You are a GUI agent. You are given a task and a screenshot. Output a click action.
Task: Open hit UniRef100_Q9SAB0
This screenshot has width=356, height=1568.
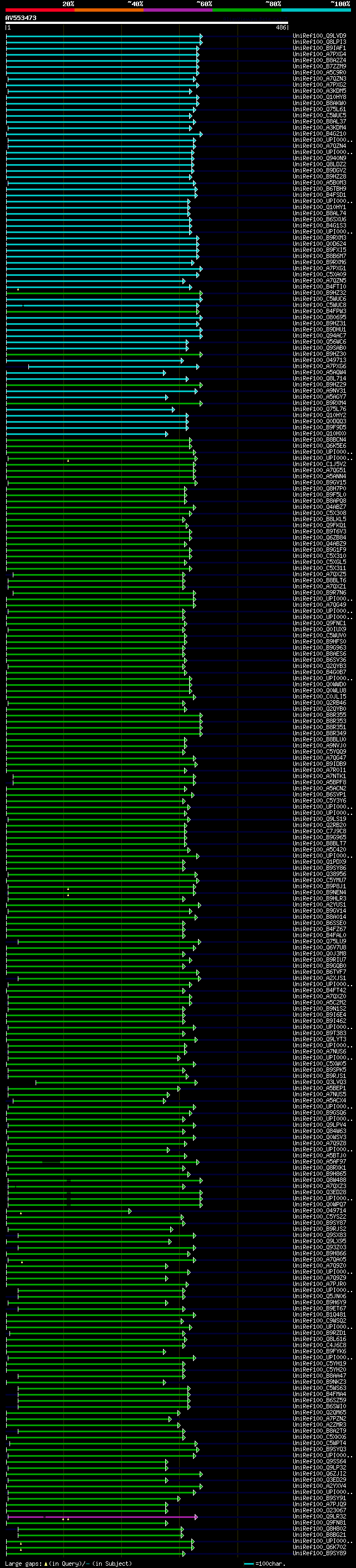(x=319, y=348)
